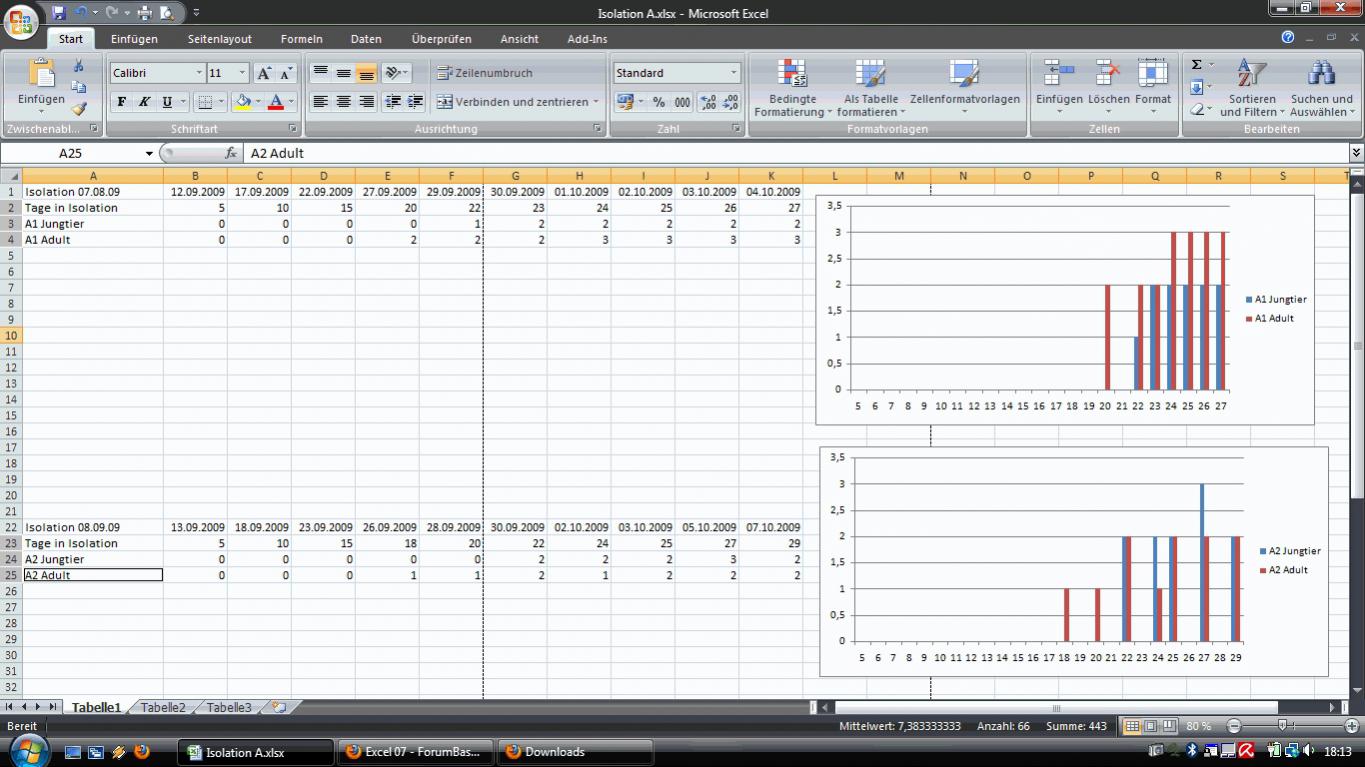Open the Excel help question mark

pyautogui.click(x=1288, y=37)
